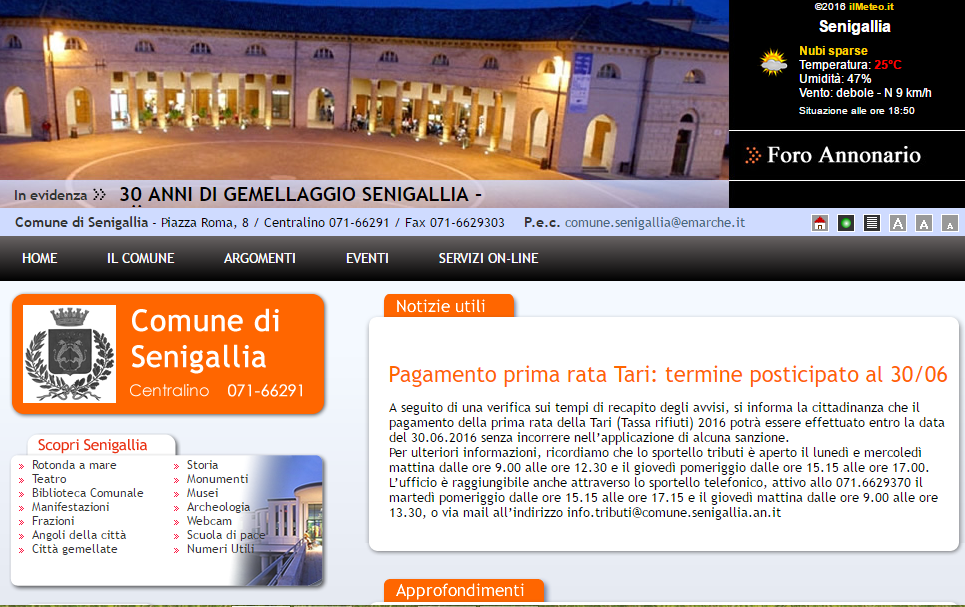Open the HOME menu item

(x=39, y=259)
